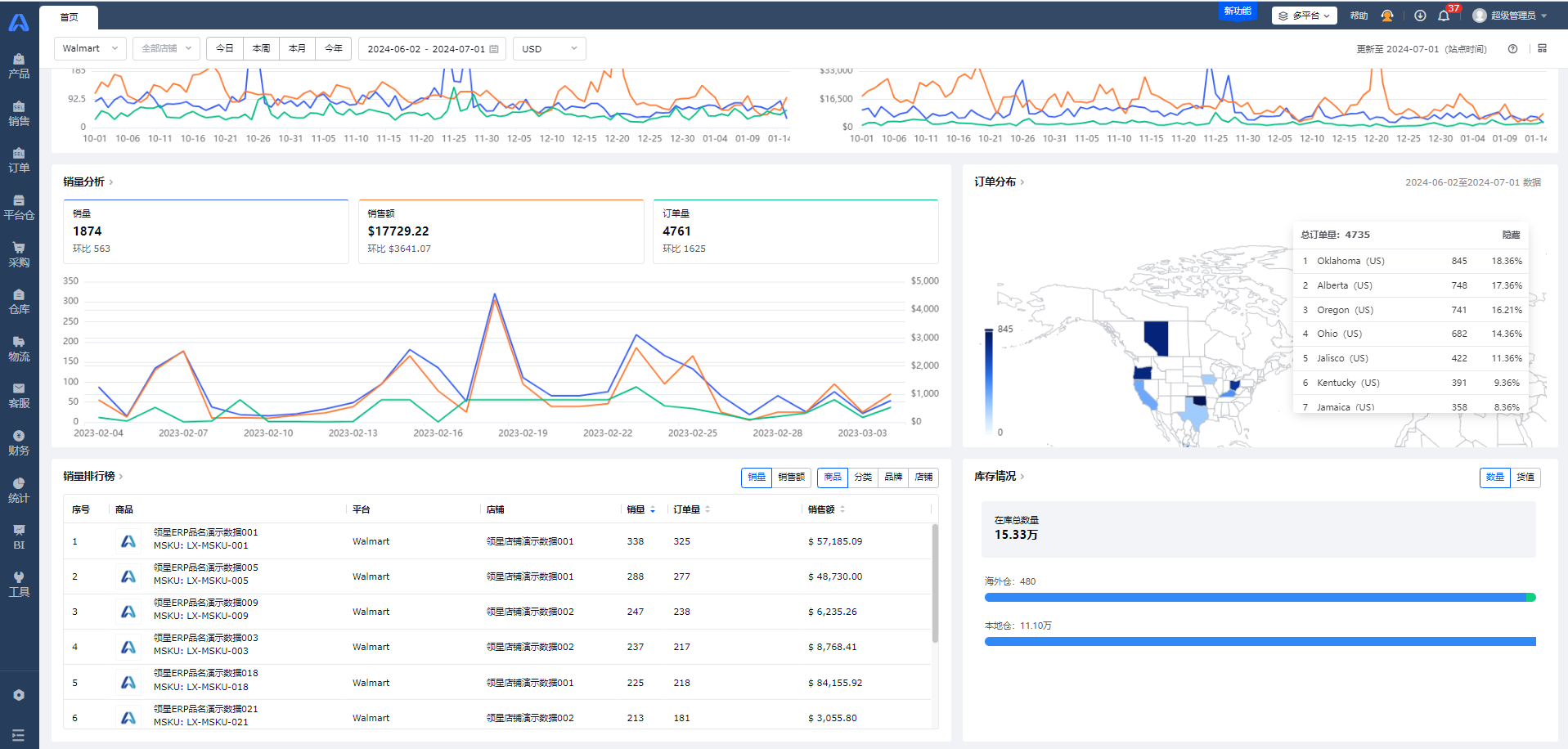The width and height of the screenshot is (1568, 749).
Task: Show inventory by 货值
Action: (x=1525, y=477)
